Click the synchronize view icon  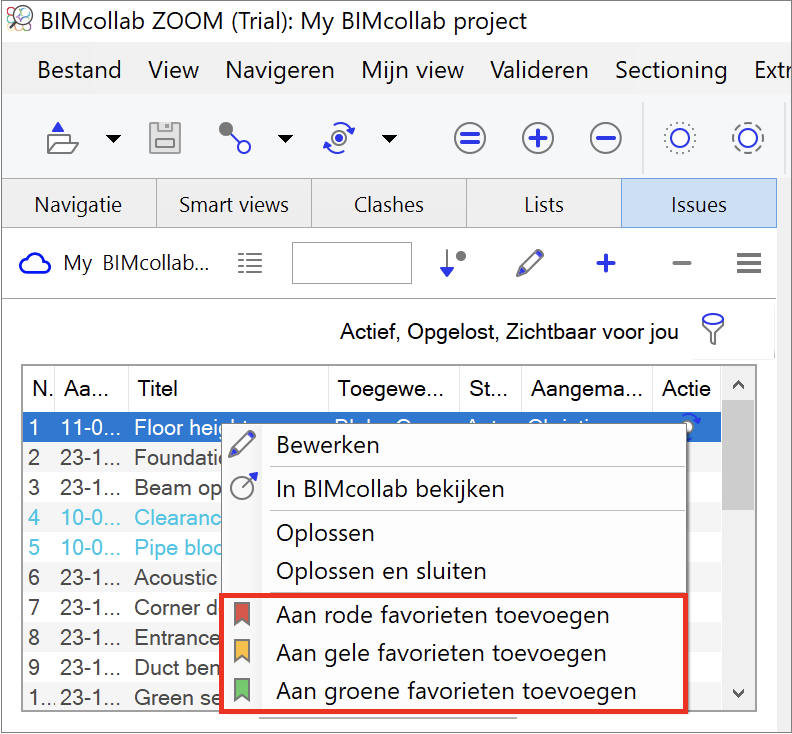[x=339, y=138]
